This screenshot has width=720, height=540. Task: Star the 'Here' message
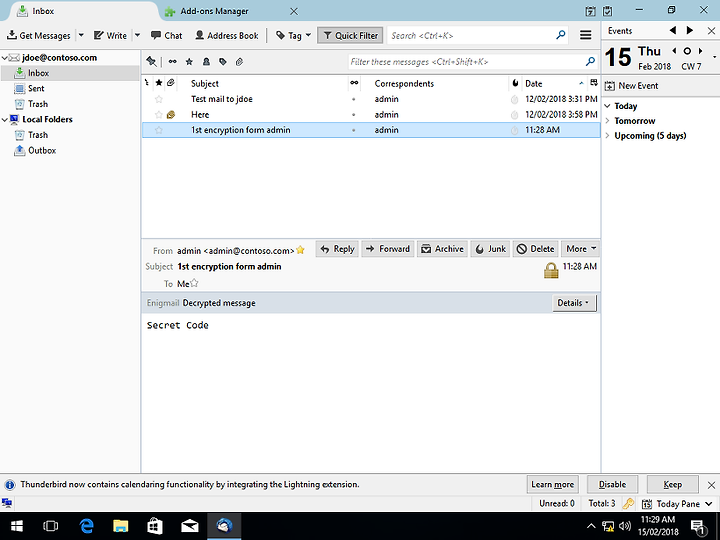(x=159, y=114)
